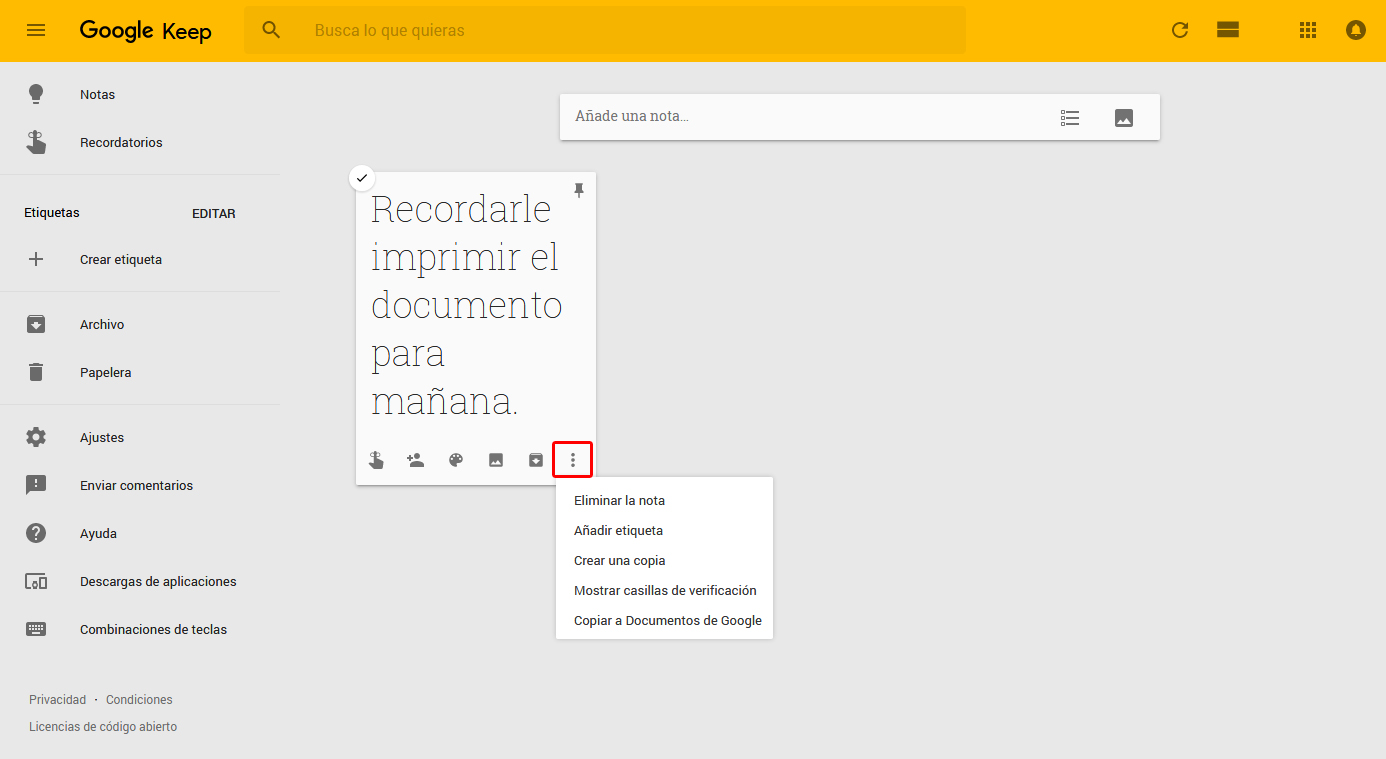
Task: Click the app downloads devices icon
Action: coord(36,581)
